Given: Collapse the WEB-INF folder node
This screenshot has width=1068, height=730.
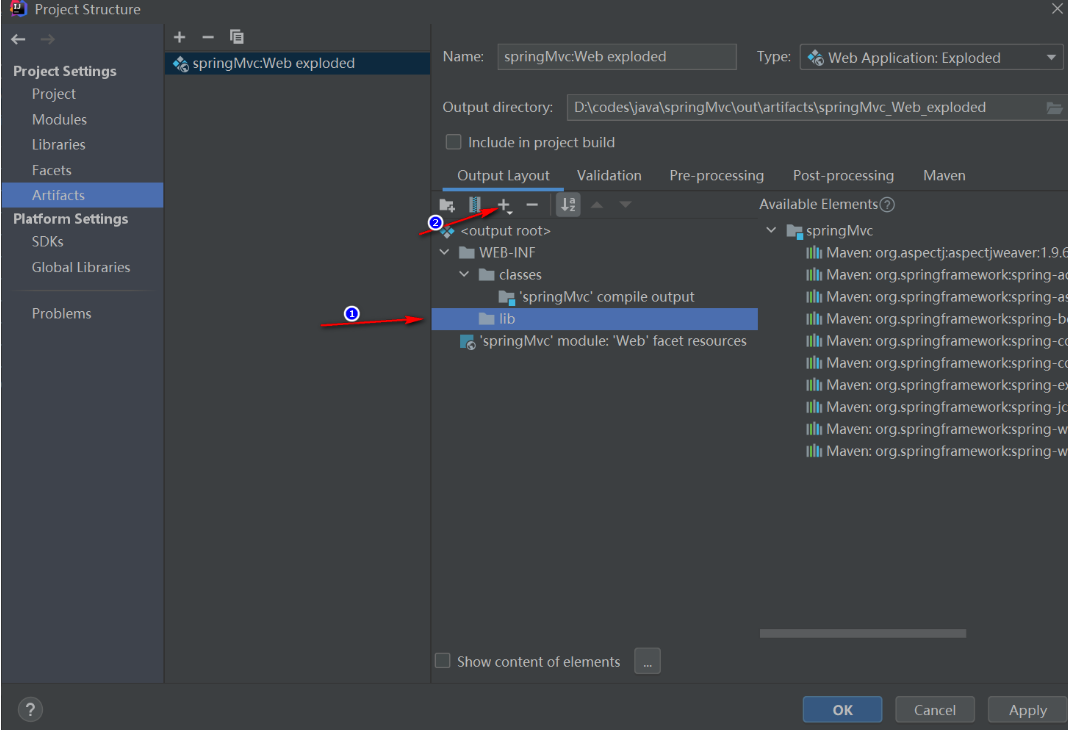Looking at the screenshot, I should pyautogui.click(x=445, y=252).
